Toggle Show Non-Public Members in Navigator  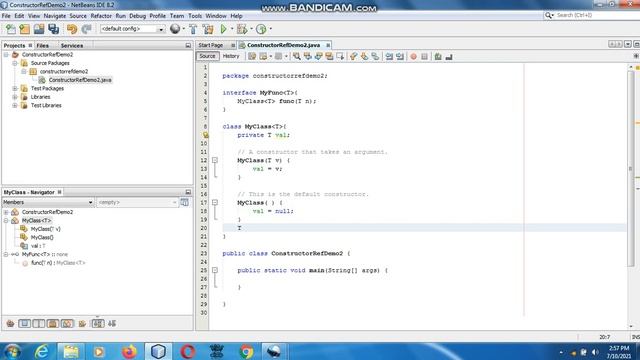coord(53,324)
